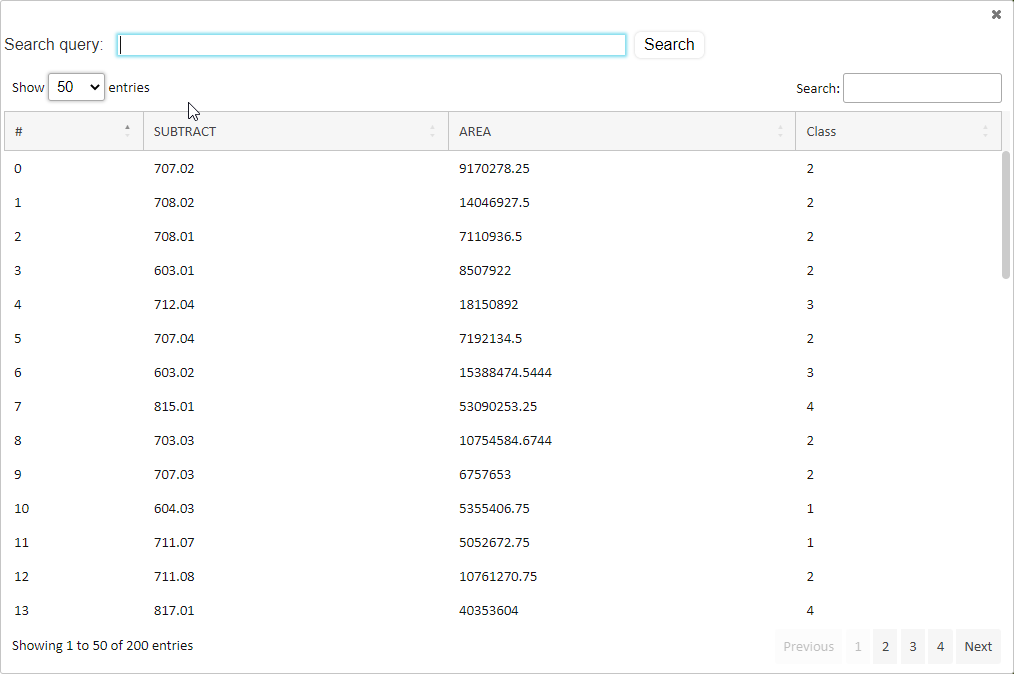Select SUBTRACT value 603.01
The height and width of the screenshot is (674, 1014).
(174, 270)
